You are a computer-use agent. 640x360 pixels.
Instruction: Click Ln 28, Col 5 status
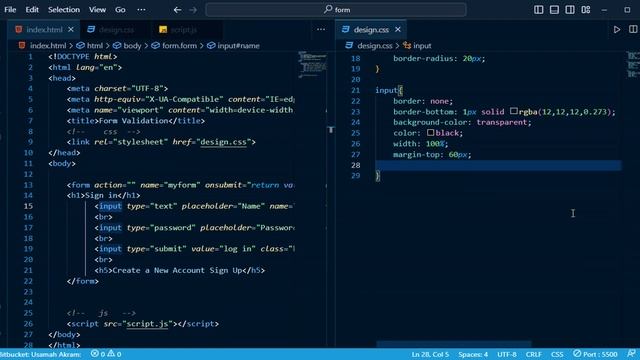[x=430, y=354]
